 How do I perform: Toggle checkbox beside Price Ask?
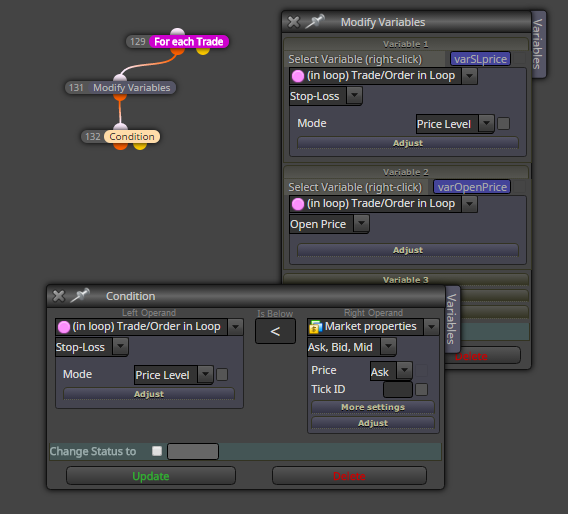[x=421, y=371]
